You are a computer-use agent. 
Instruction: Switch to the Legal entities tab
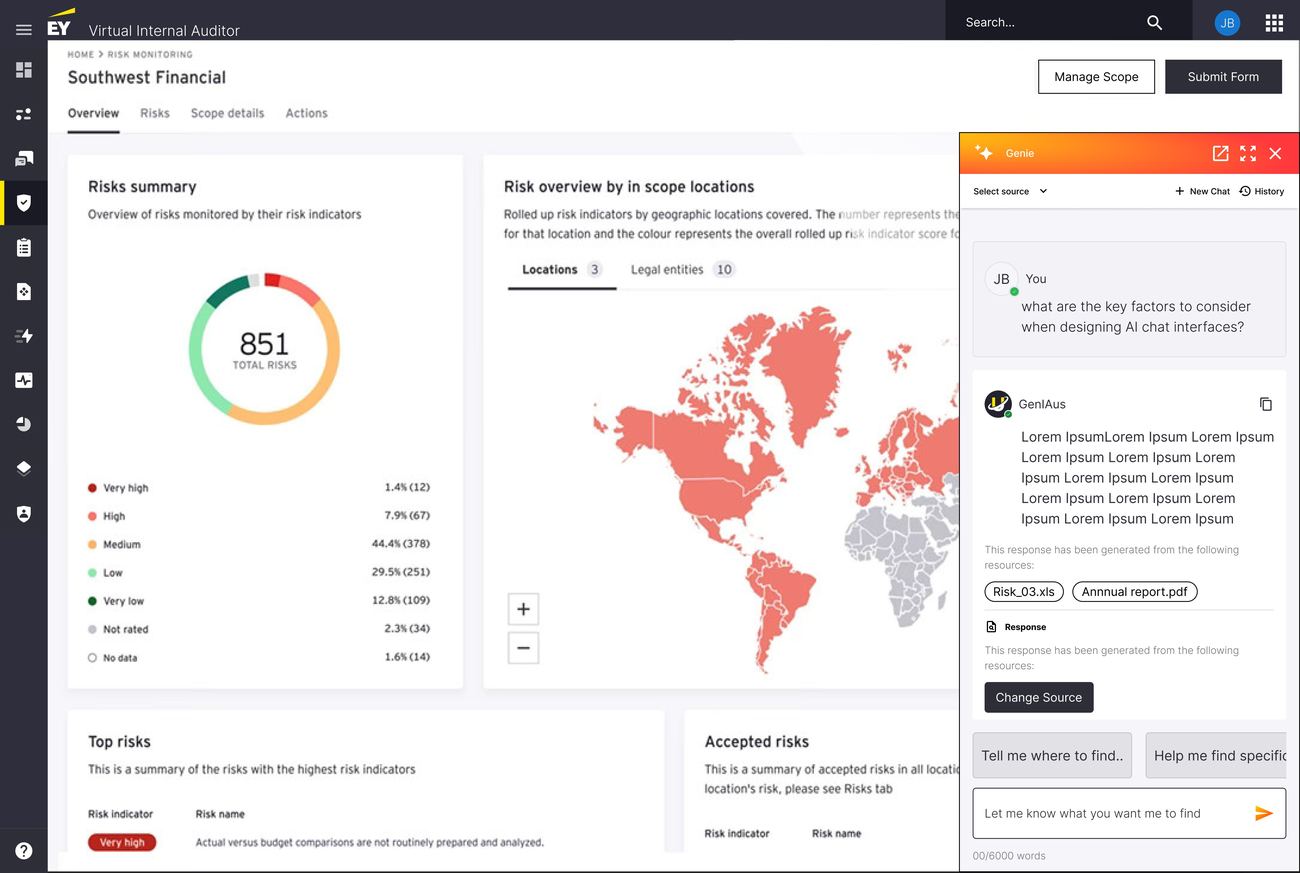(682, 270)
